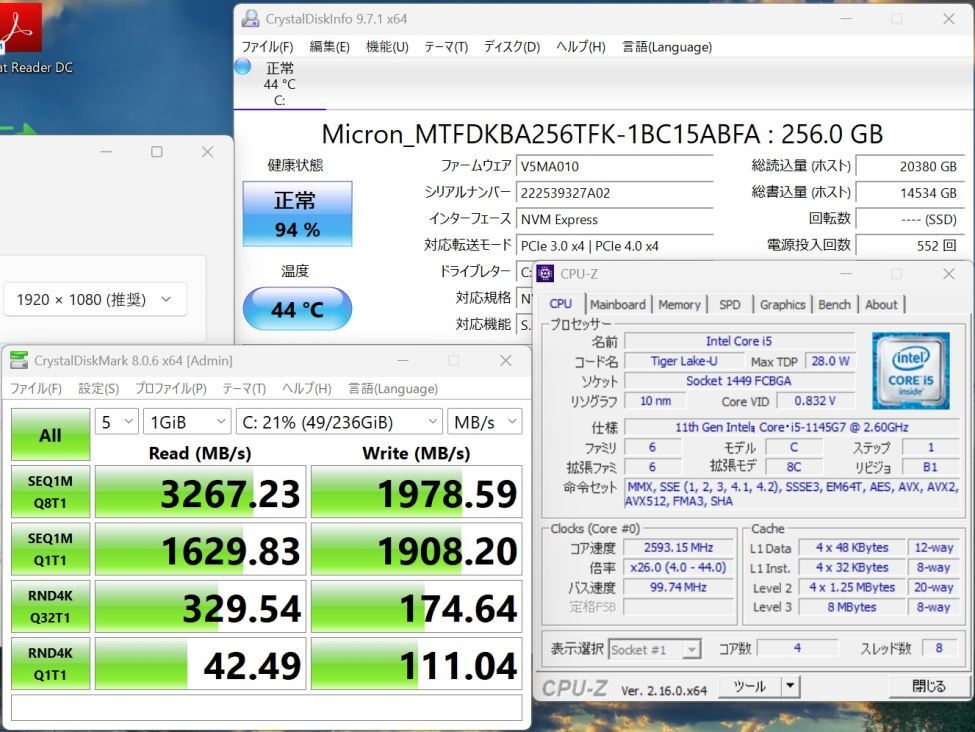
Task: Open the 機能 menu in CrystalDiskInfo
Action: (386, 46)
